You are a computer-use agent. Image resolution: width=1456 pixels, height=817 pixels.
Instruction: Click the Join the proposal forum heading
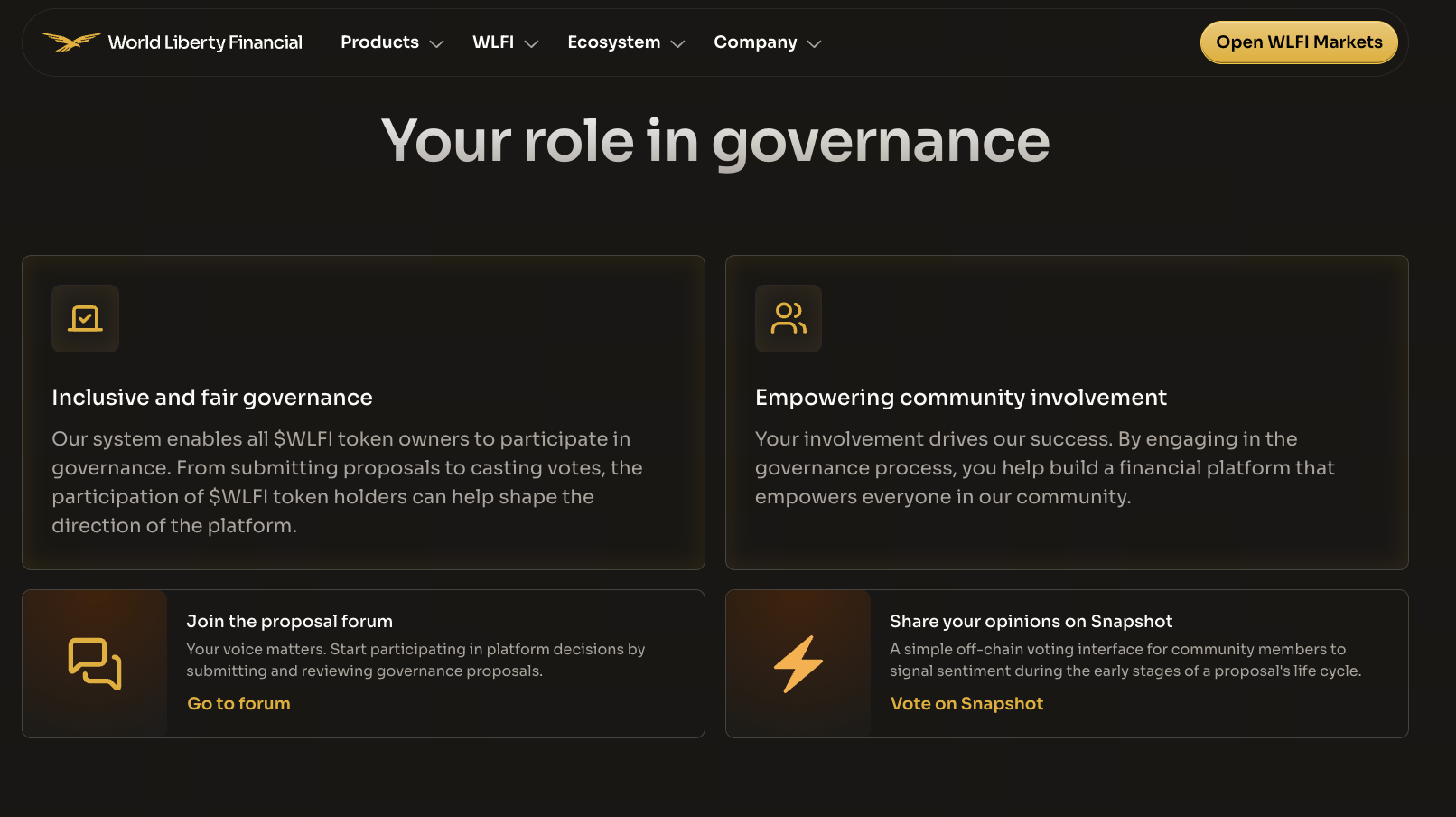point(289,621)
